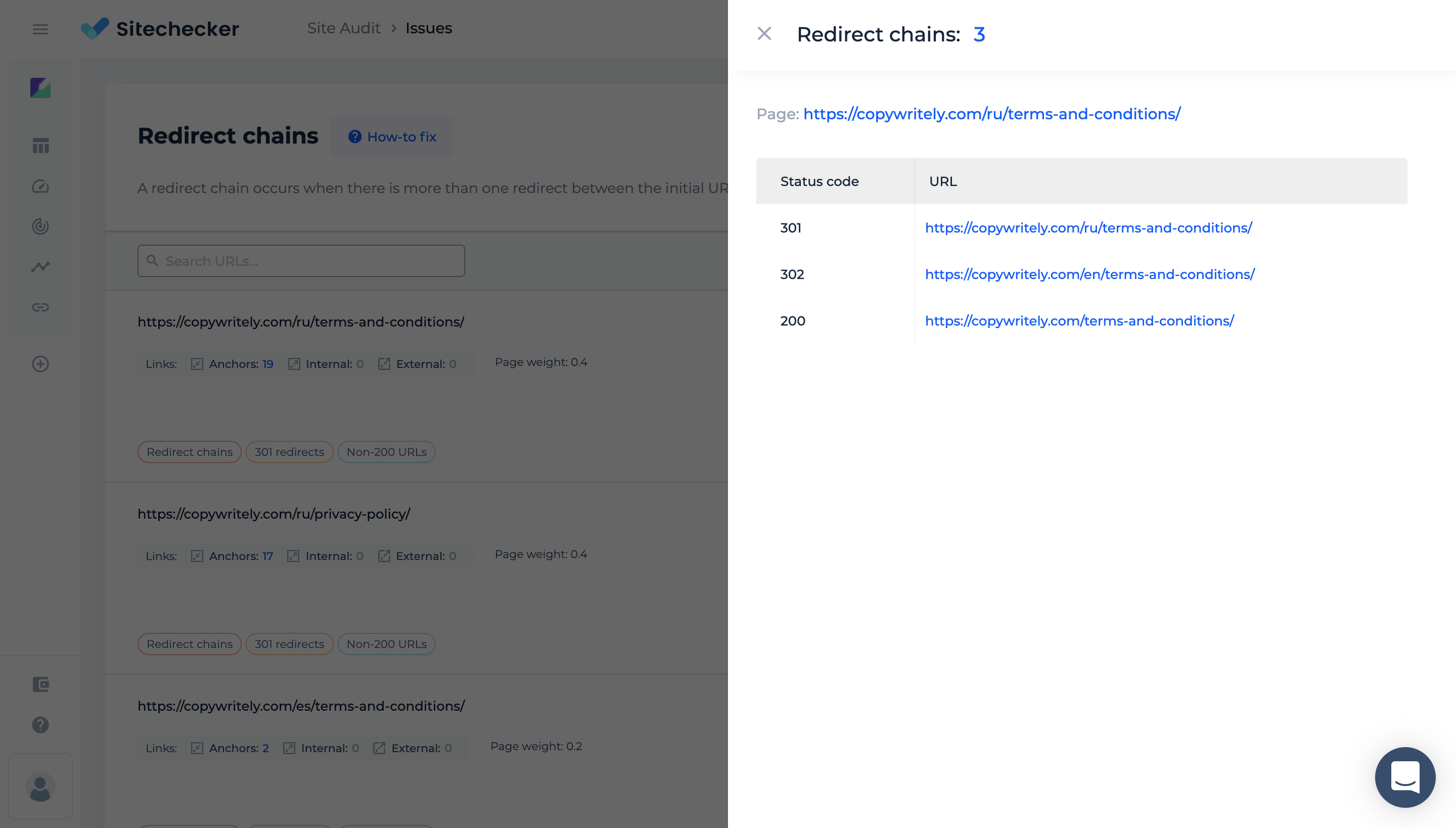This screenshot has width=1456, height=828.
Task: Toggle 301 redirects filter tag
Action: pyautogui.click(x=289, y=451)
